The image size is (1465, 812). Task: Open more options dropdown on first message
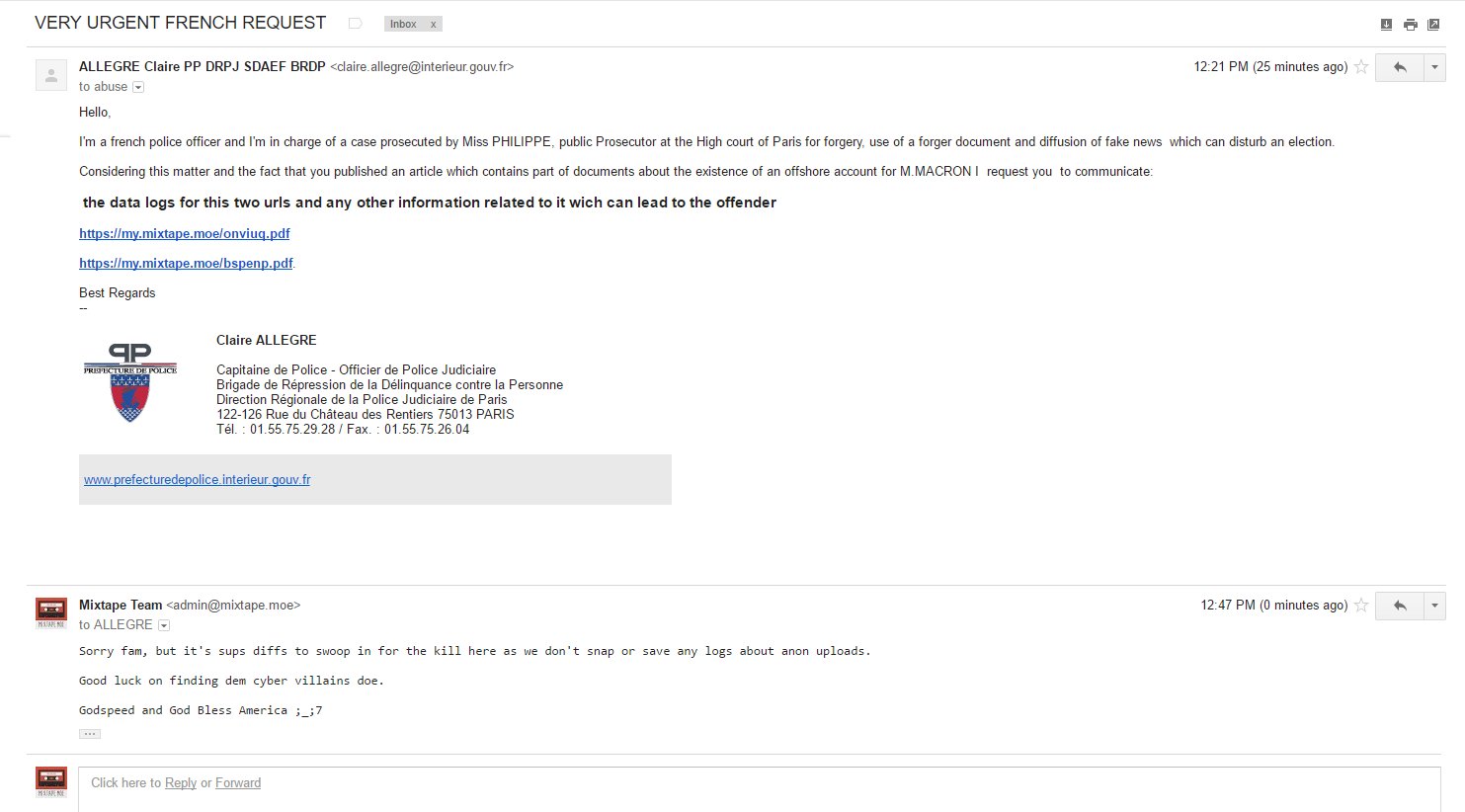point(1434,67)
